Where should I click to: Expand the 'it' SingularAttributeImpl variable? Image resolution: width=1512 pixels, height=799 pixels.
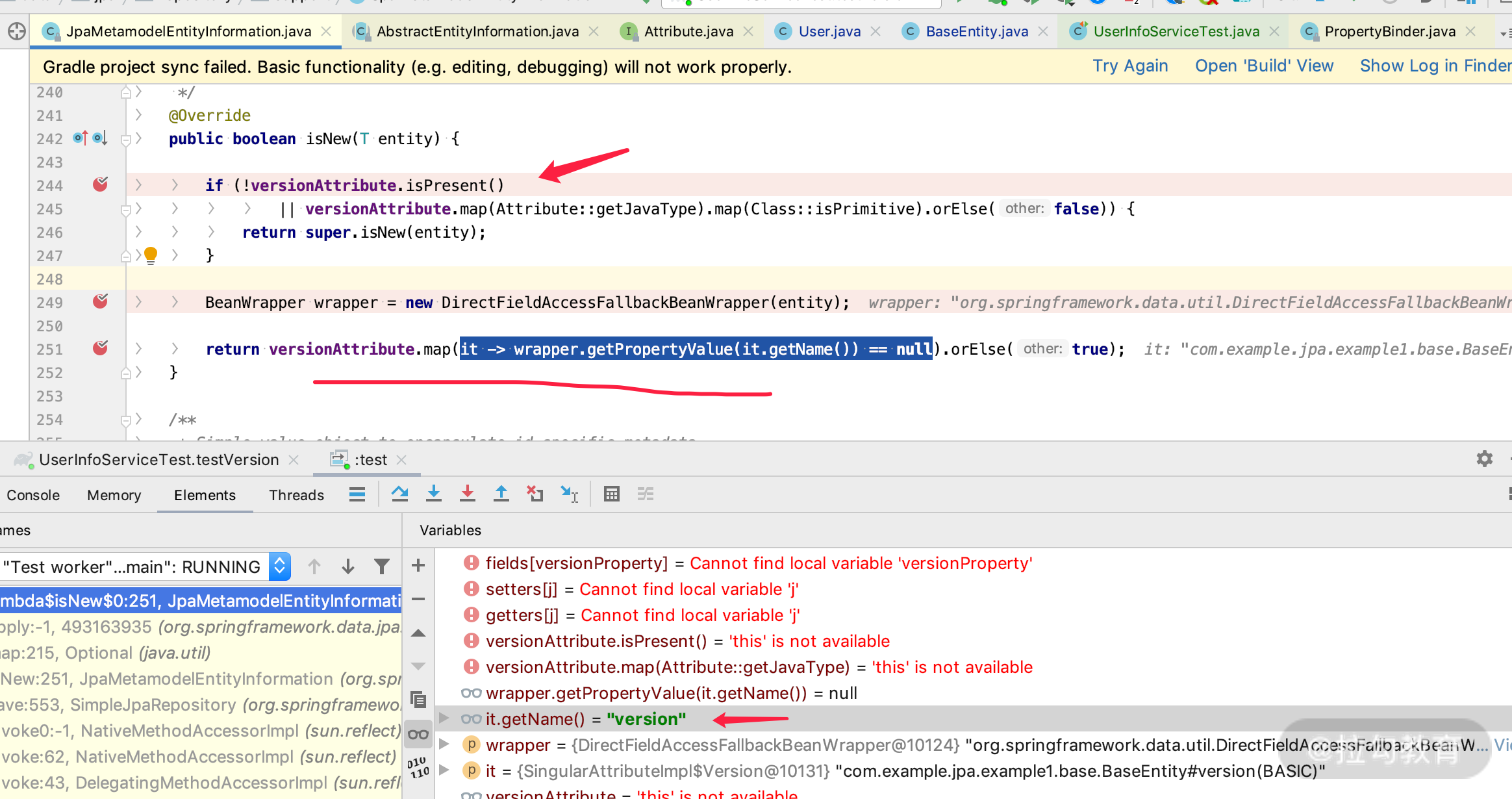tap(444, 770)
